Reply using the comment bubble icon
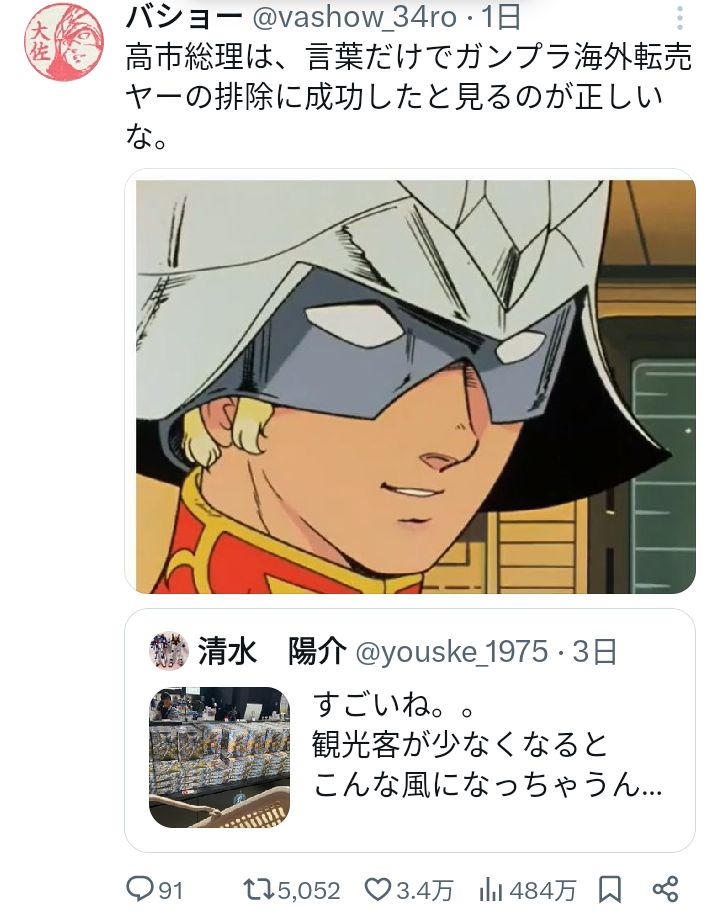Image resolution: width=720 pixels, height=916 pixels. click(140, 889)
